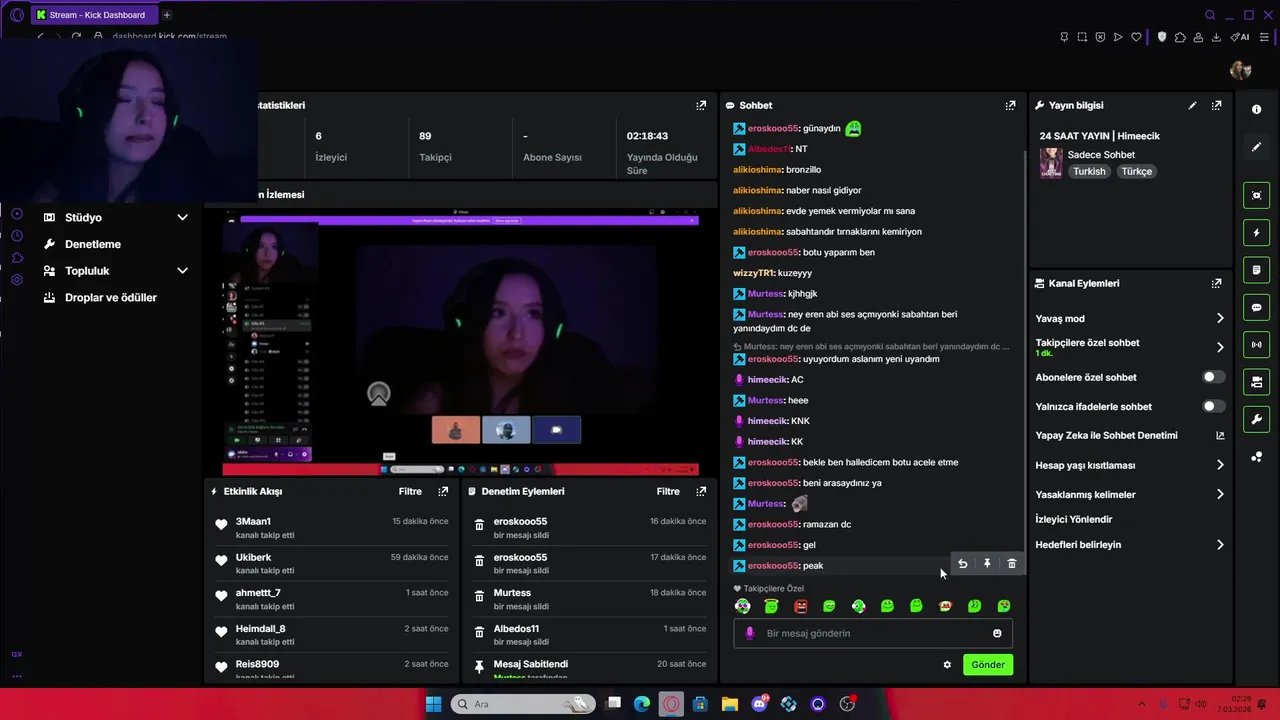The width and height of the screenshot is (1280, 720).
Task: Open Discord from the taskbar
Action: pyautogui.click(x=759, y=704)
